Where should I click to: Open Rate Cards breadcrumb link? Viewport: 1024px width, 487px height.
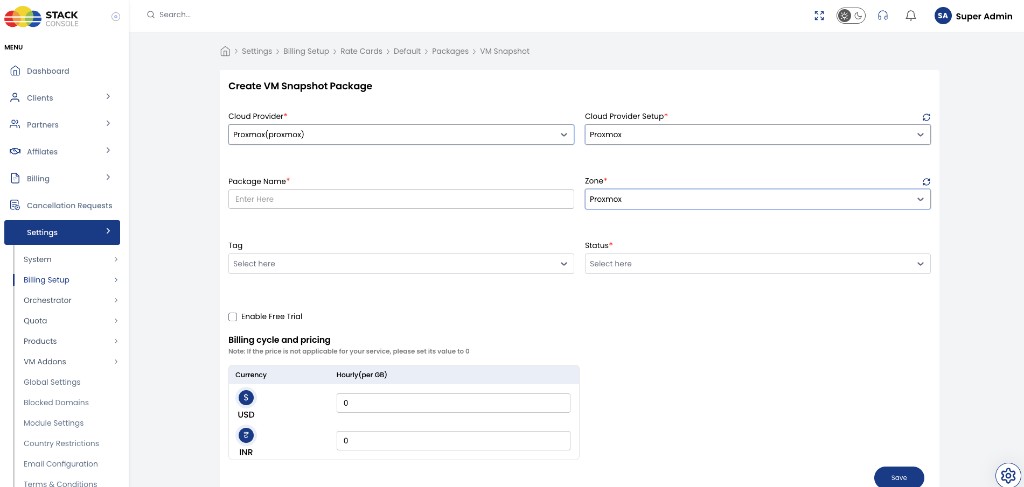click(361, 51)
